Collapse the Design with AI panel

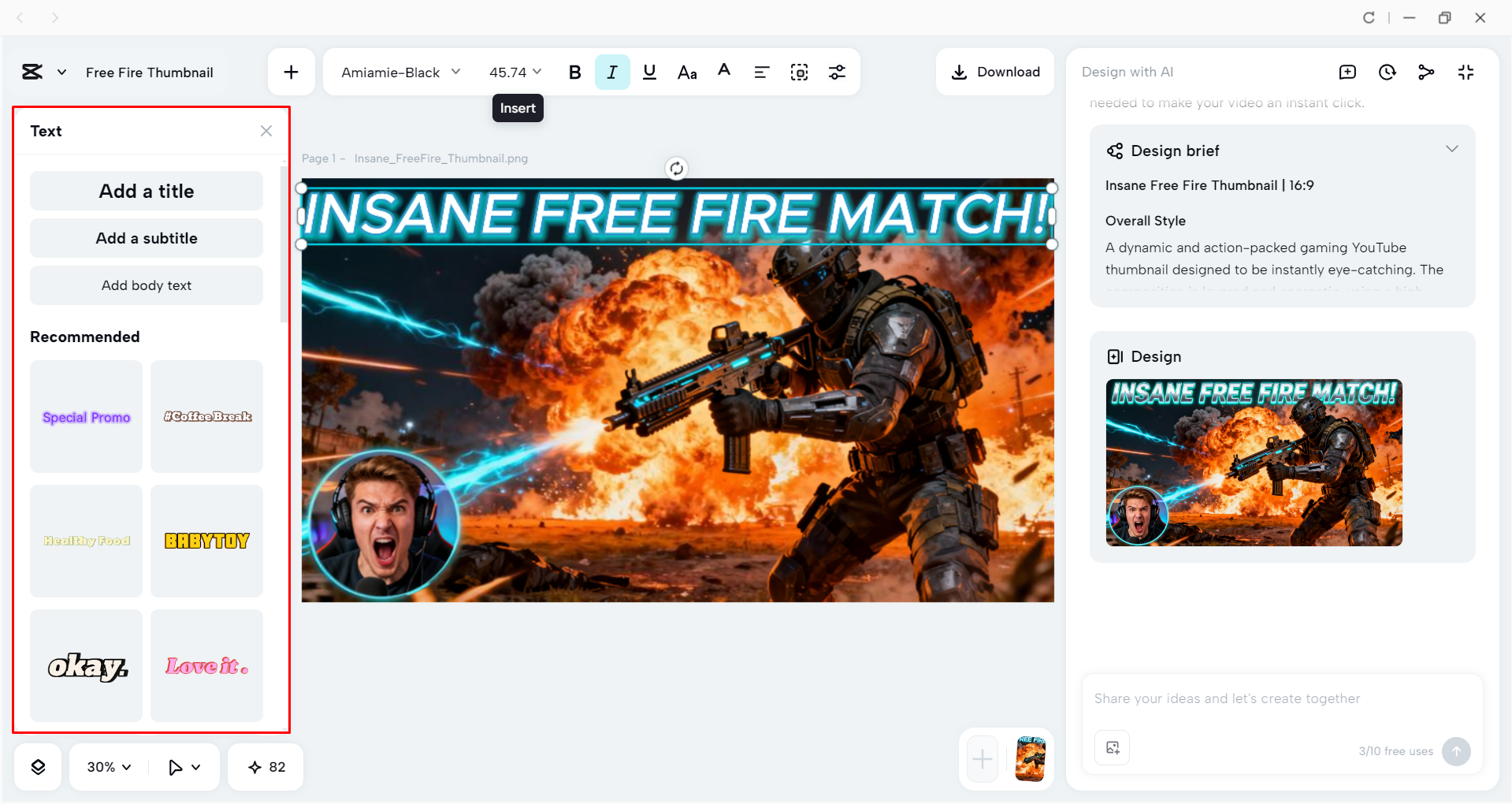point(1466,72)
